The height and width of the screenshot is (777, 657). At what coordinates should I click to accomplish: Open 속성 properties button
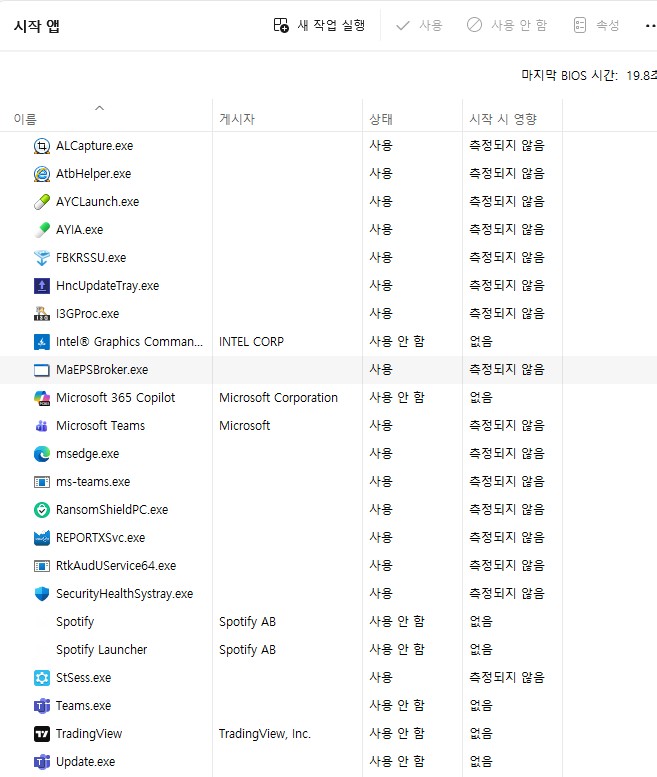point(597,25)
